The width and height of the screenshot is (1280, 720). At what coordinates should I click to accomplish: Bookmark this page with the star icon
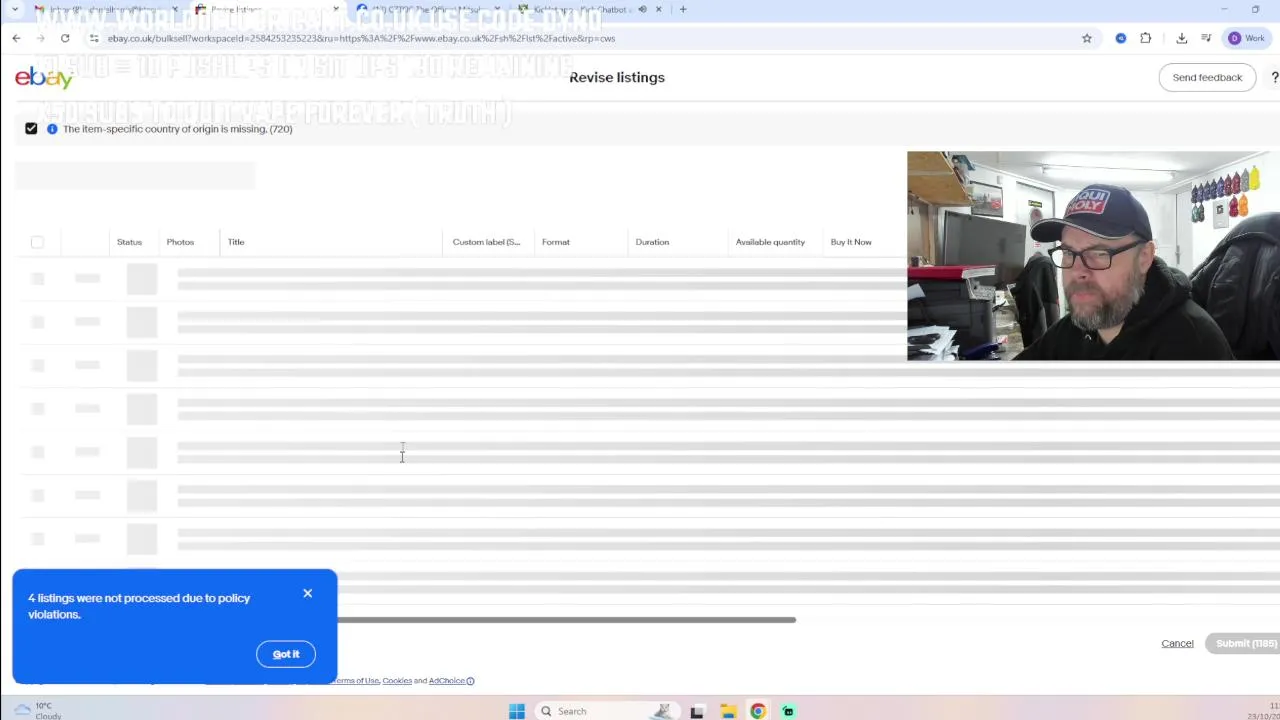click(x=1087, y=38)
